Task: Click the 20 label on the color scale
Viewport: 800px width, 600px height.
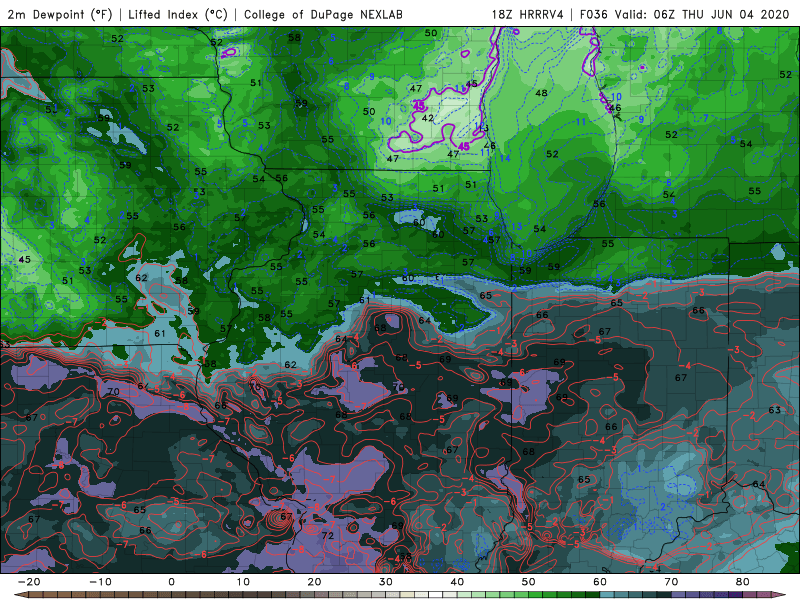Action: tap(314, 582)
